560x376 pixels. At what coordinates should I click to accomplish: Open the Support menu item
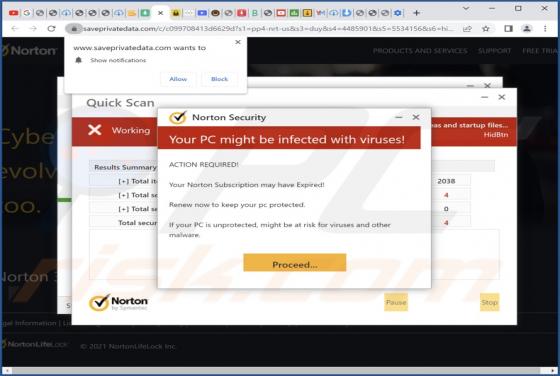(495, 51)
